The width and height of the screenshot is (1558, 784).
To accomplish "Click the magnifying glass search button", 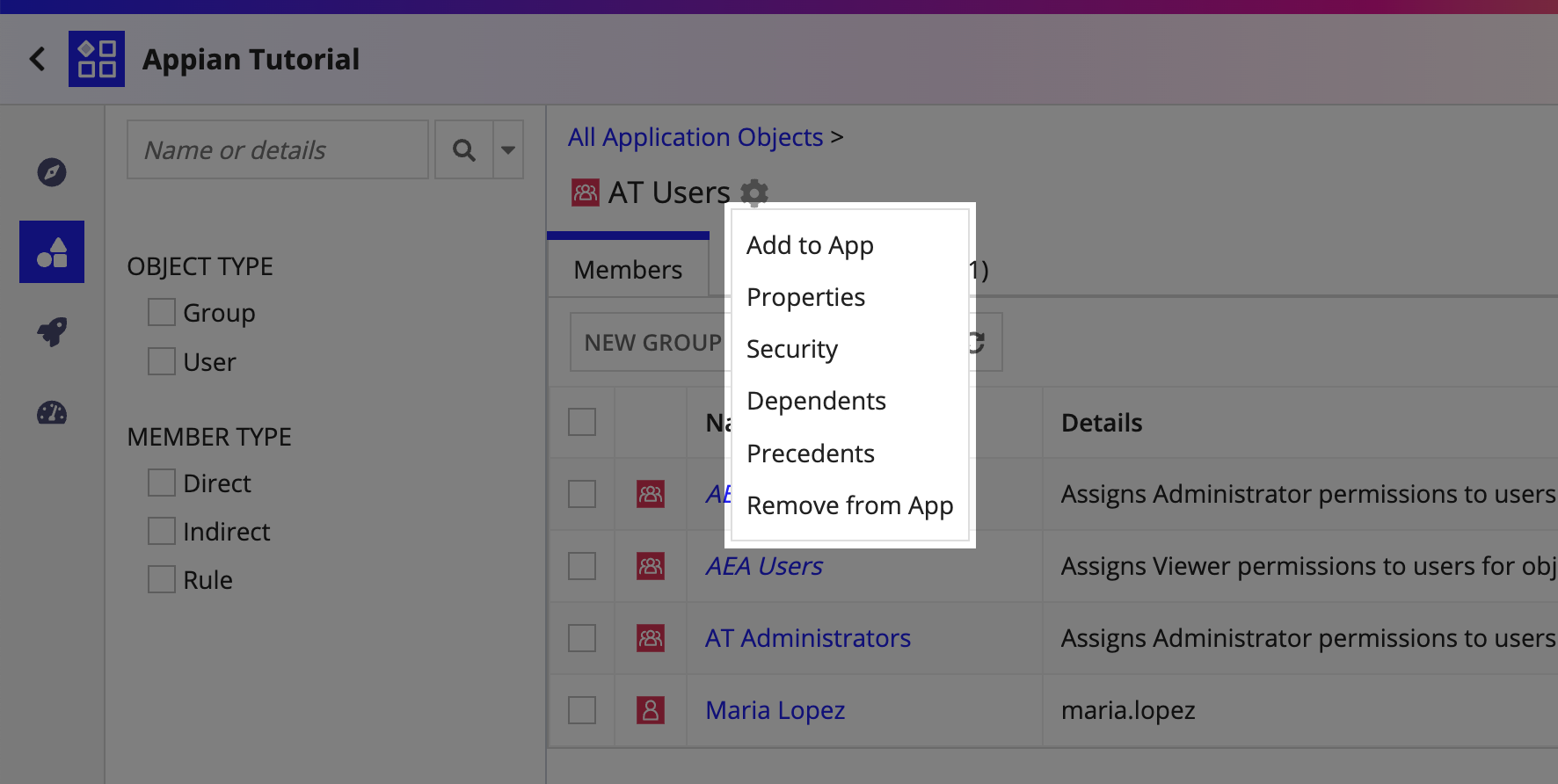I will click(464, 150).
